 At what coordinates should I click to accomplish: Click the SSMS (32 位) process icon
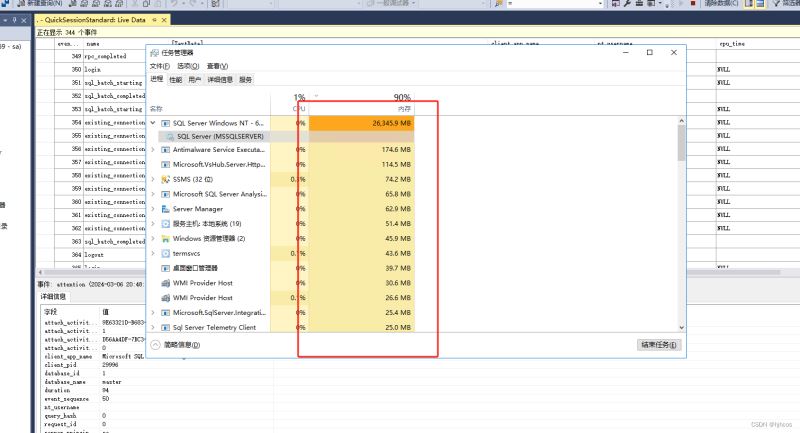coord(165,179)
